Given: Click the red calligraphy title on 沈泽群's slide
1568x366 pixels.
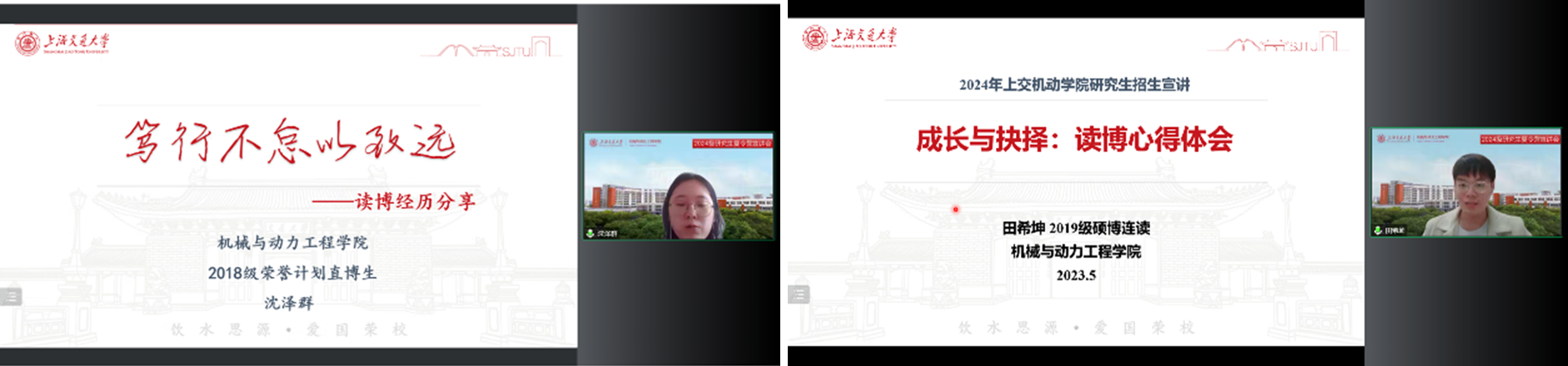Looking at the screenshot, I should [291, 141].
